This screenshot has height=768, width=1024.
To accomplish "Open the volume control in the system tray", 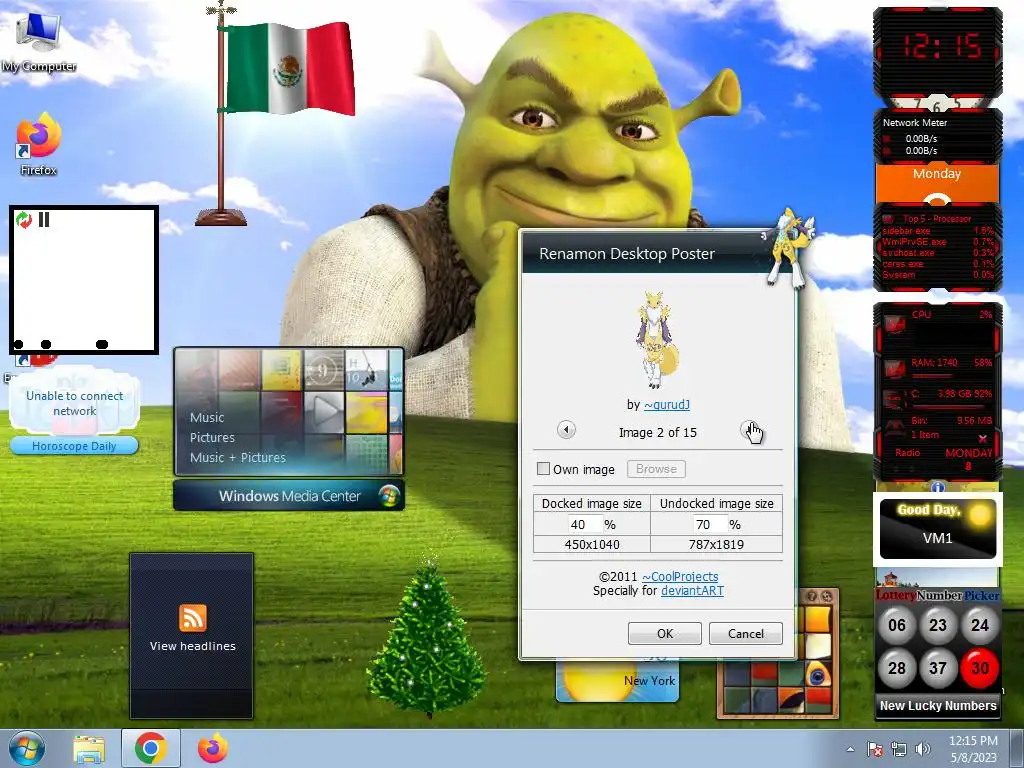I will click(922, 749).
